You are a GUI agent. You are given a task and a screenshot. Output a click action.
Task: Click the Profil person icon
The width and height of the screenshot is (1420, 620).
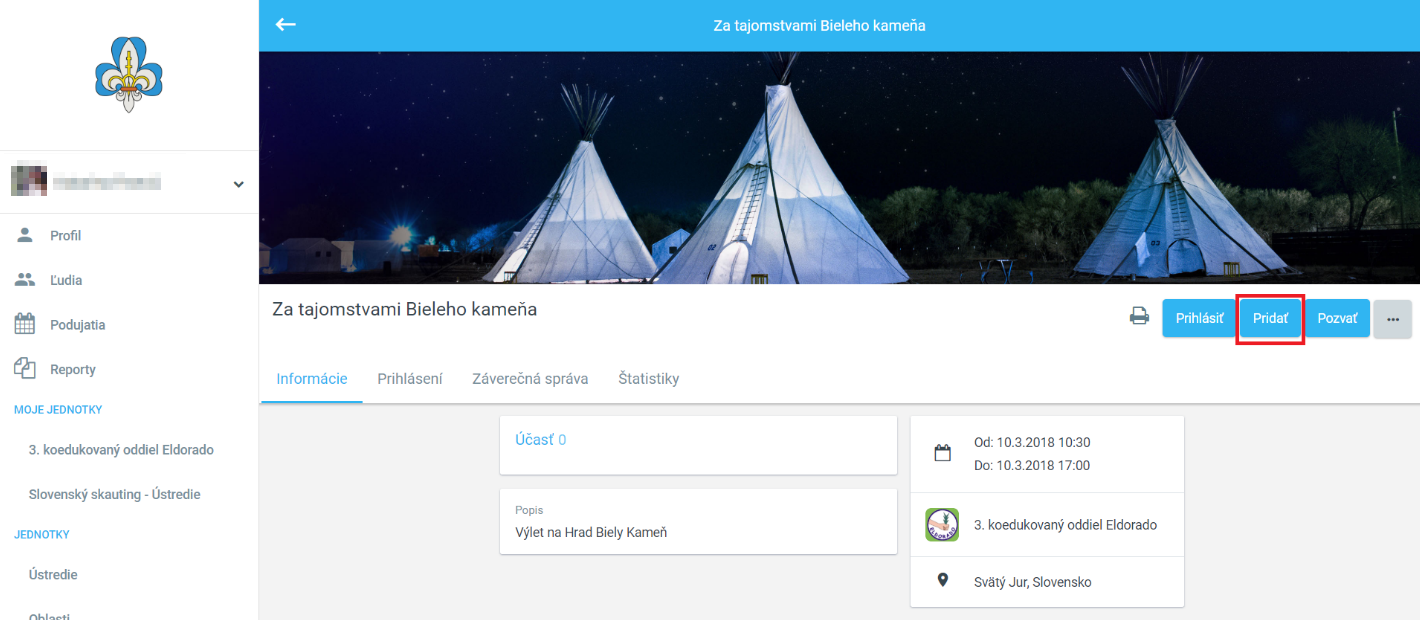[x=25, y=235]
